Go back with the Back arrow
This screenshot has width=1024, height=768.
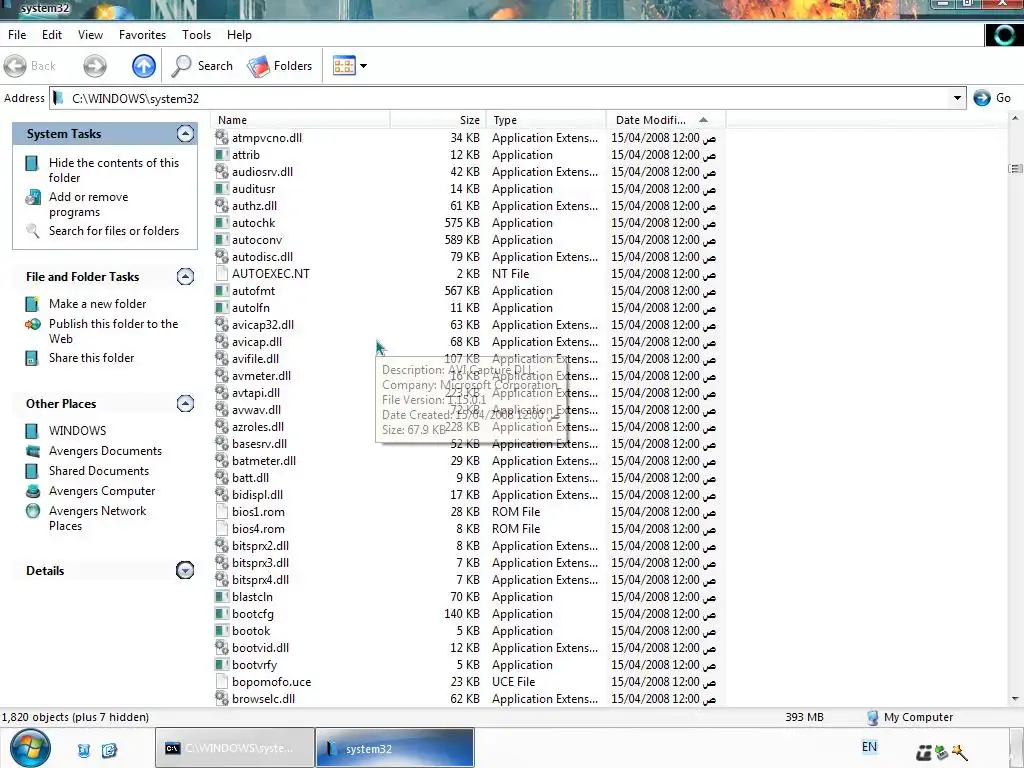click(30, 66)
